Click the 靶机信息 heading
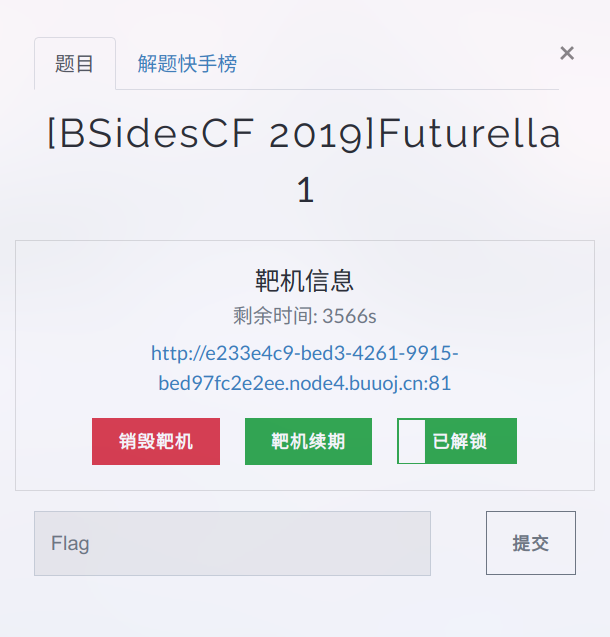 point(305,281)
